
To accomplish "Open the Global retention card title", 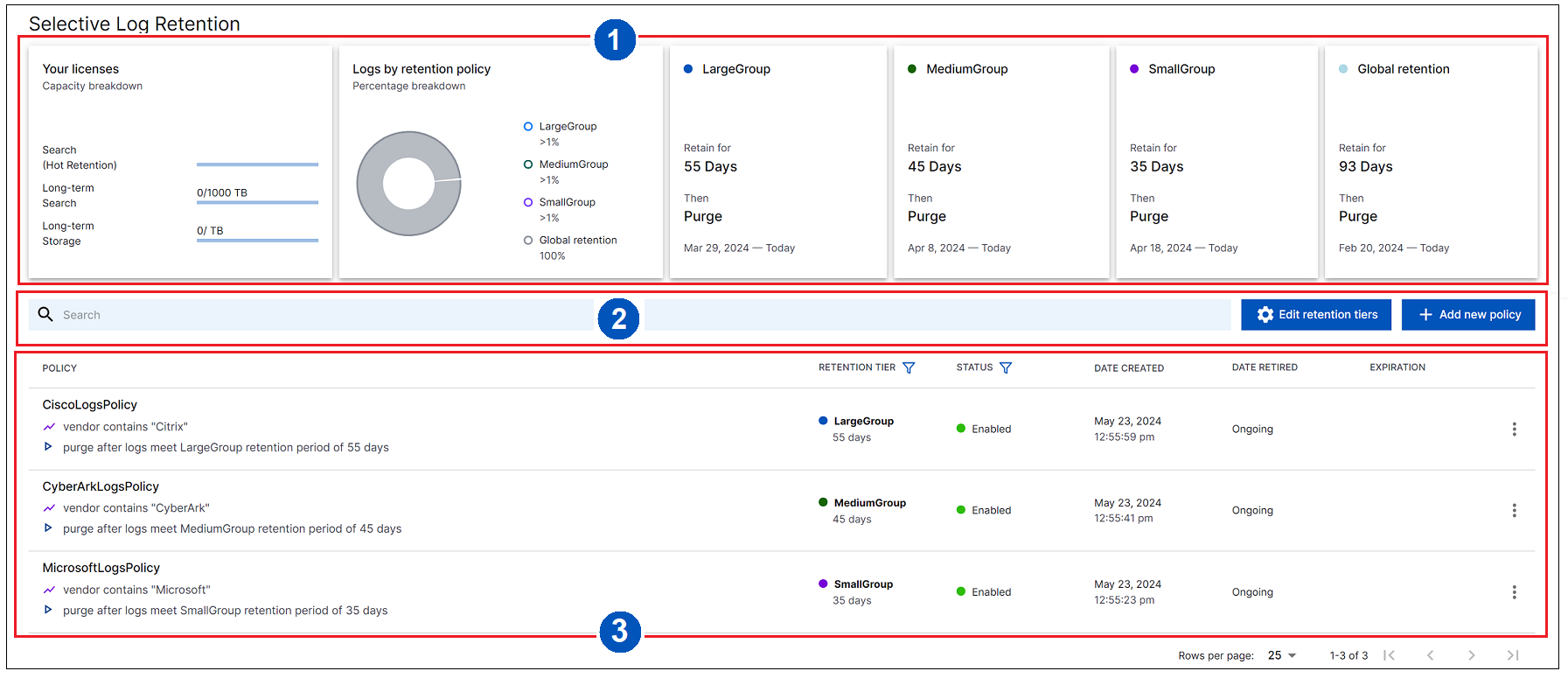I will click(1404, 69).
